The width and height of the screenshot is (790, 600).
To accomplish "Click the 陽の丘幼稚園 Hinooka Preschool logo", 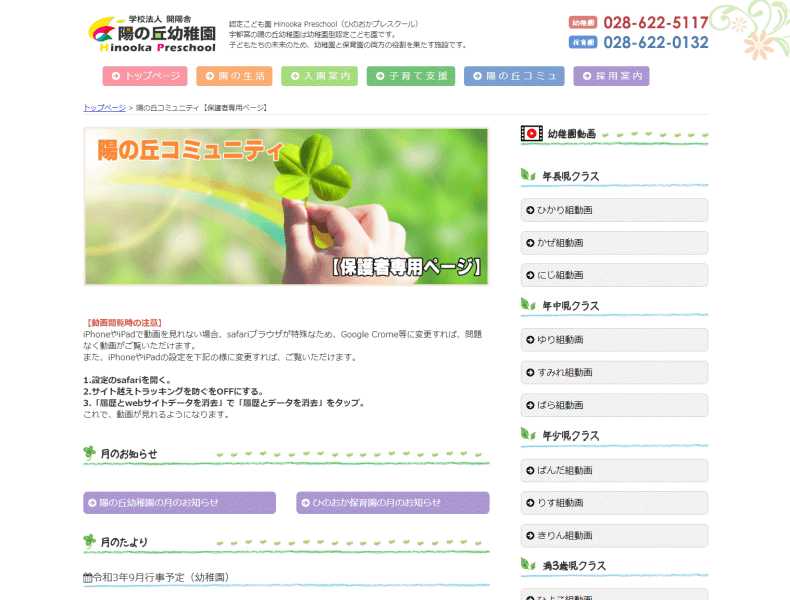I will coord(152,34).
